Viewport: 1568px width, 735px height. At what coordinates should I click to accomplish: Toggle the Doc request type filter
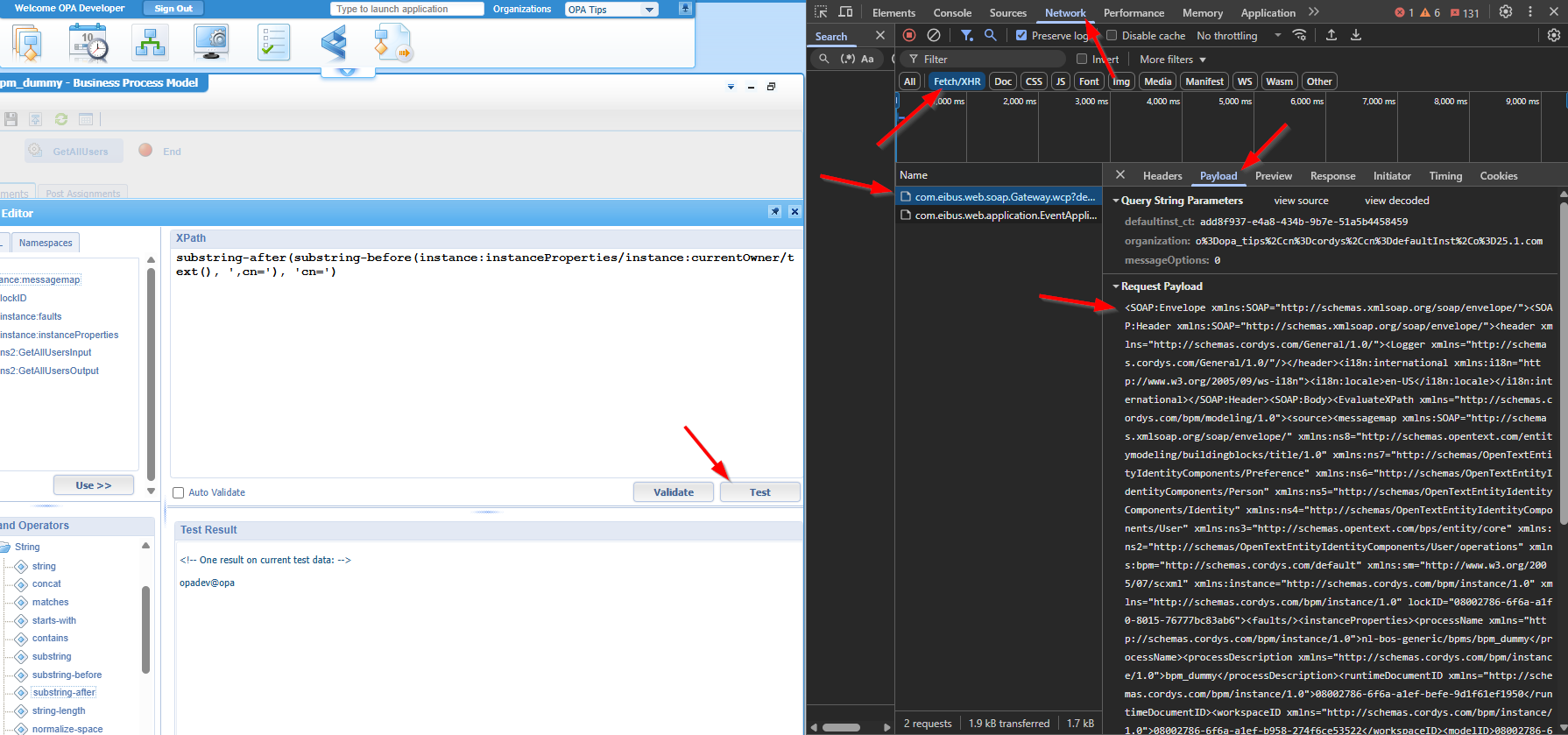1003,81
